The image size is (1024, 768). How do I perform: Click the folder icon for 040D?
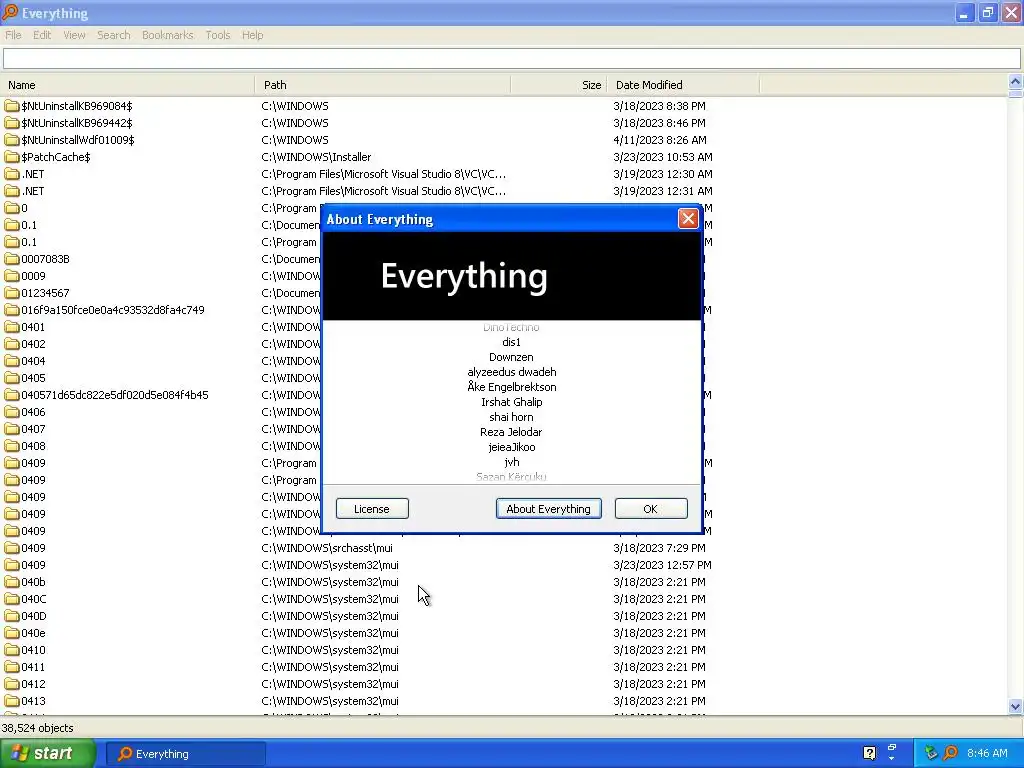click(12, 615)
